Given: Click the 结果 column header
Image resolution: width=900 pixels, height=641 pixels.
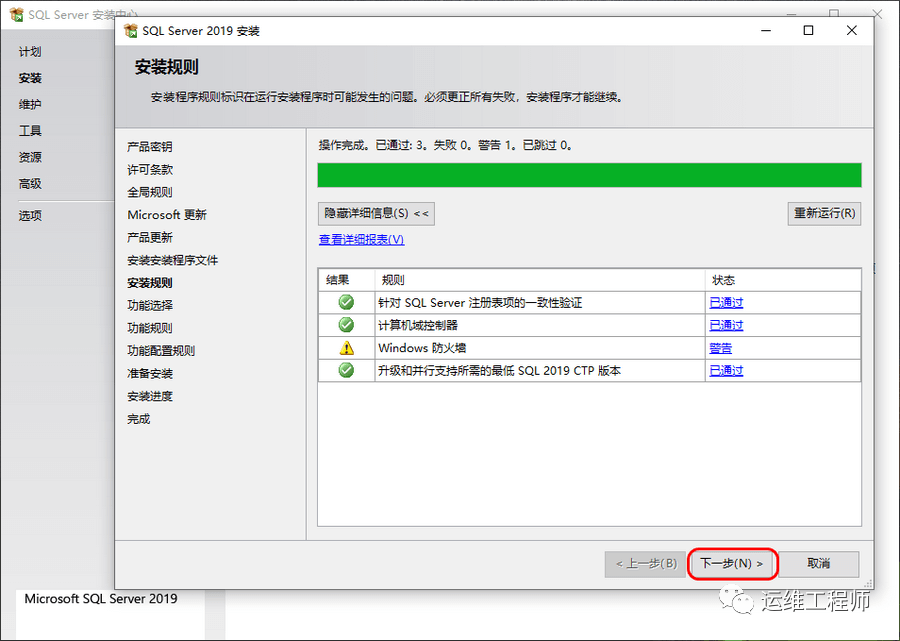Looking at the screenshot, I should (x=347, y=280).
